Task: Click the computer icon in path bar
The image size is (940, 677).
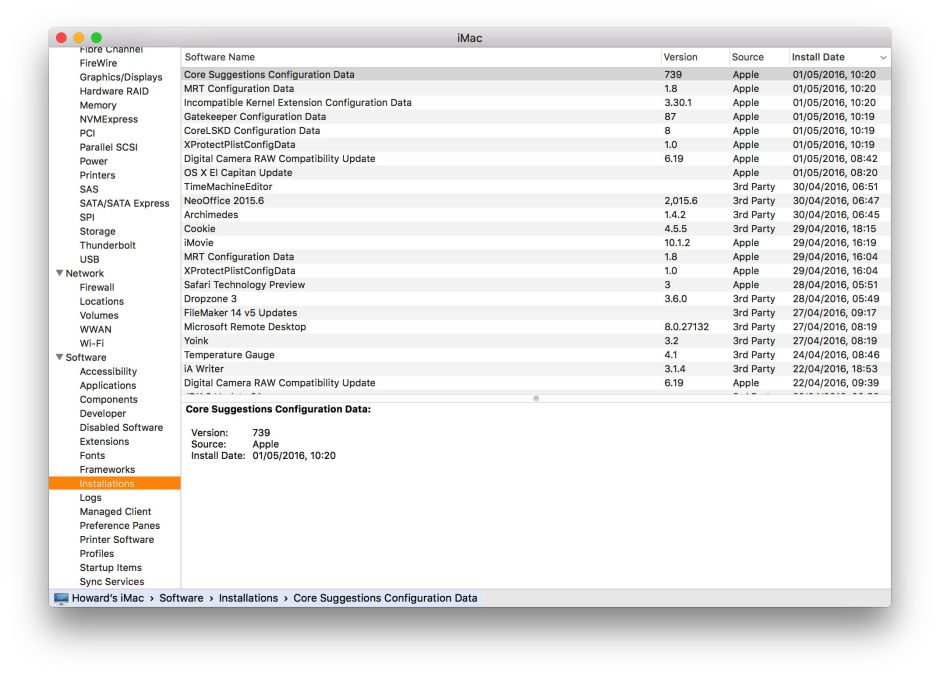Action: [x=61, y=598]
